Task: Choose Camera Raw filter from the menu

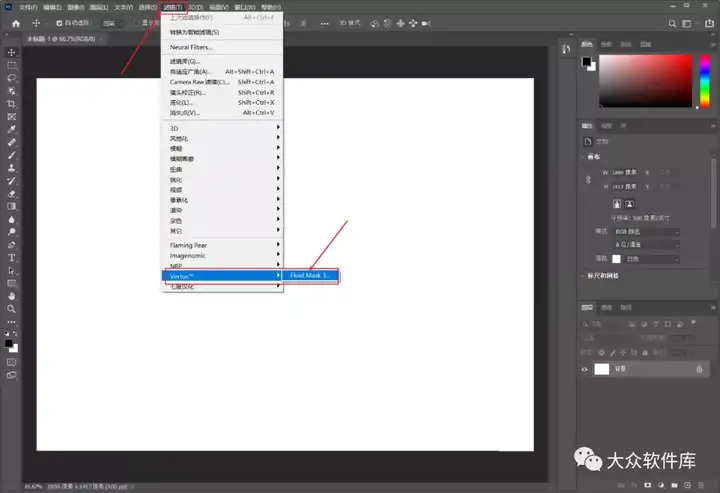Action: coord(222,82)
